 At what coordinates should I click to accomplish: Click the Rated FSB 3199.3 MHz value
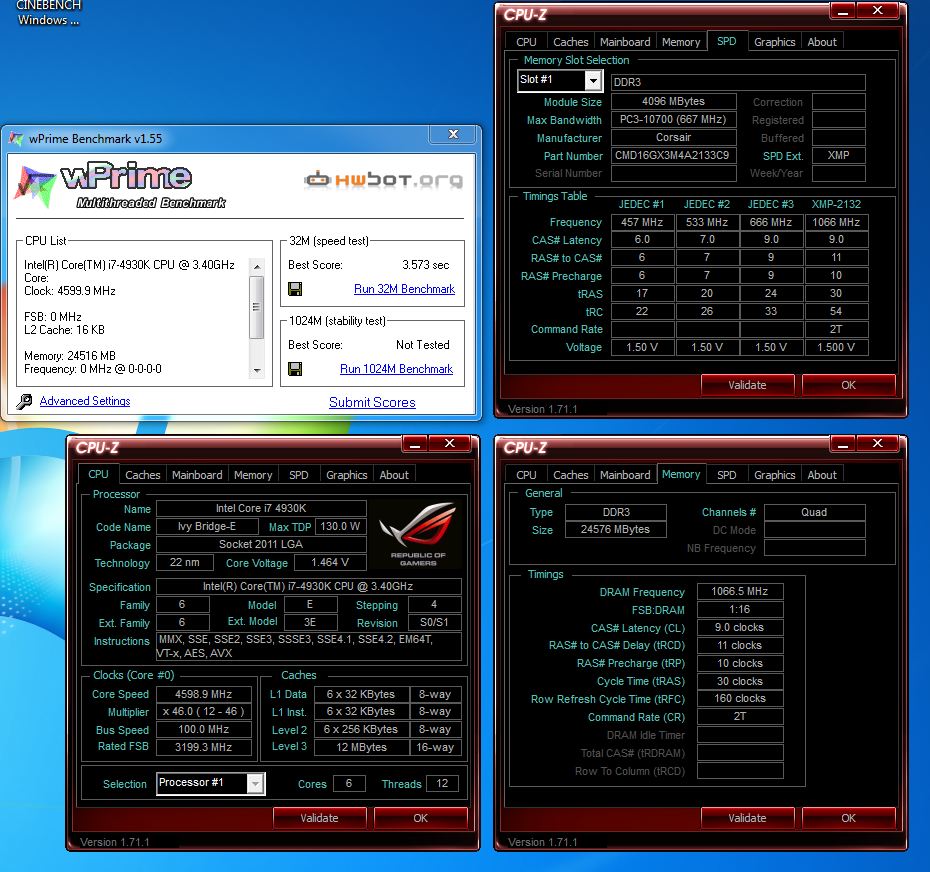[203, 747]
